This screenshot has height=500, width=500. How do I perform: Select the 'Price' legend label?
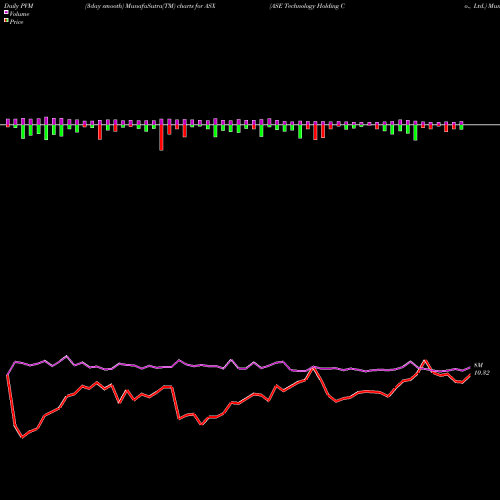pos(16,22)
